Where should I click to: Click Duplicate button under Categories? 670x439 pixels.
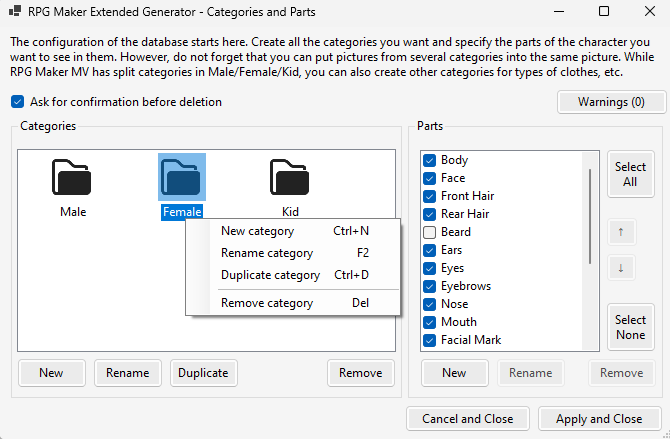point(203,373)
